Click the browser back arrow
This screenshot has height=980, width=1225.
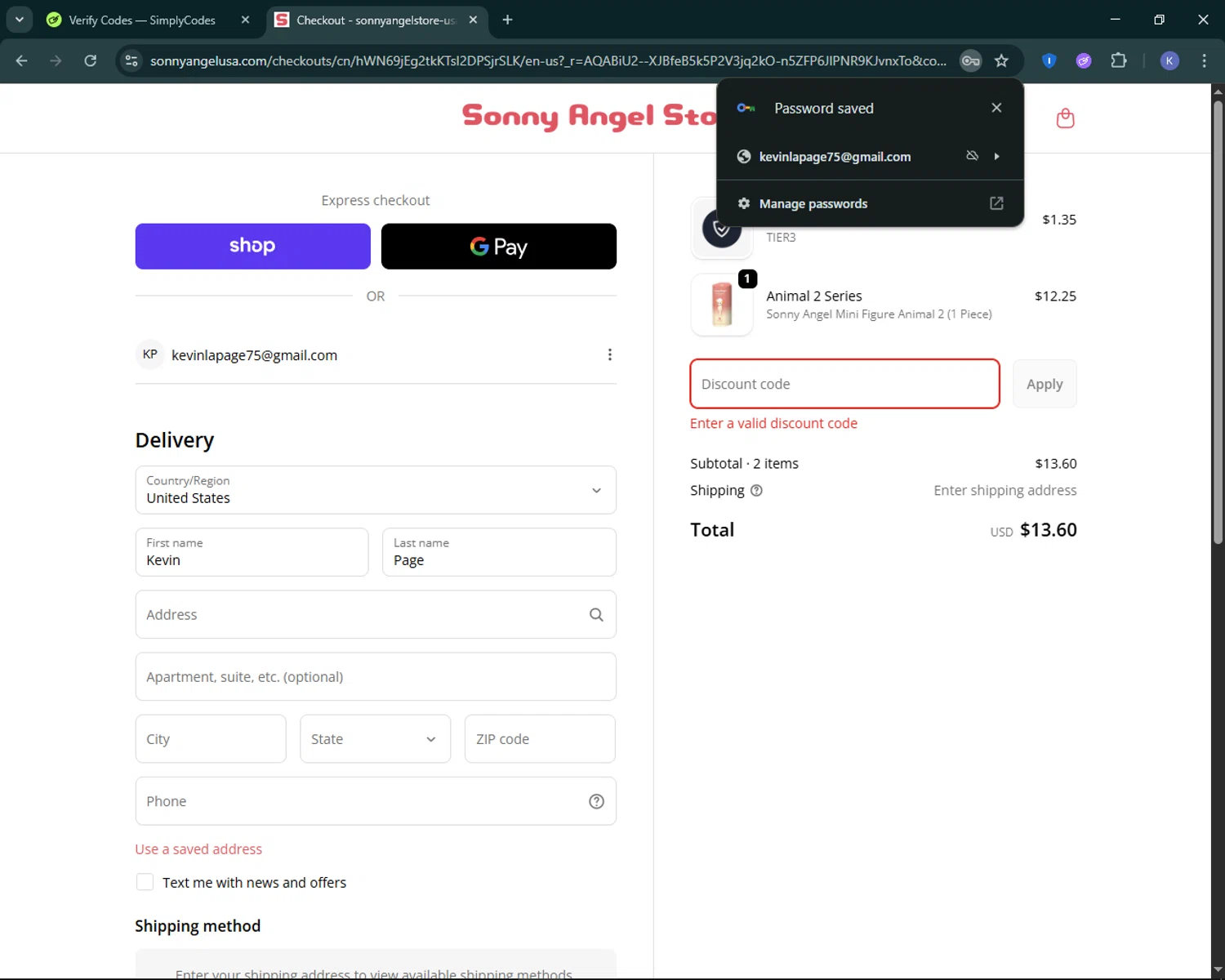click(x=22, y=60)
